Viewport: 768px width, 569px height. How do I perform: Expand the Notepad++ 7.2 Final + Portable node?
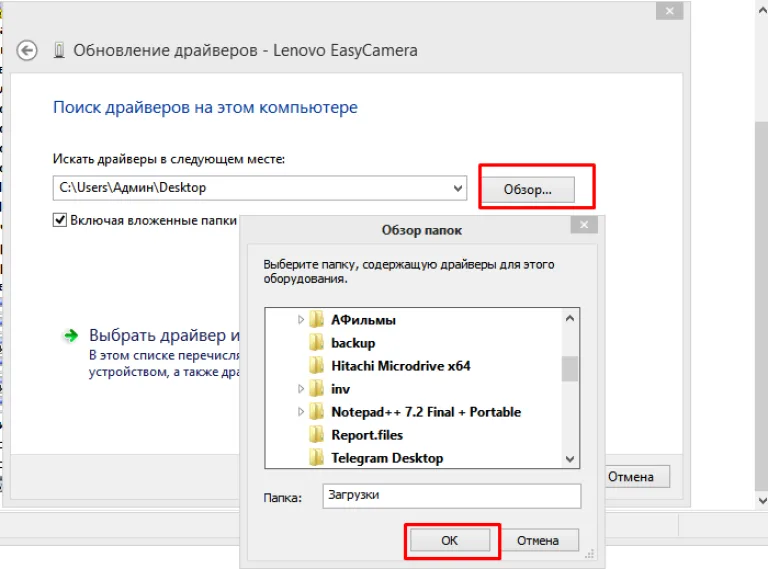pyautogui.click(x=301, y=412)
